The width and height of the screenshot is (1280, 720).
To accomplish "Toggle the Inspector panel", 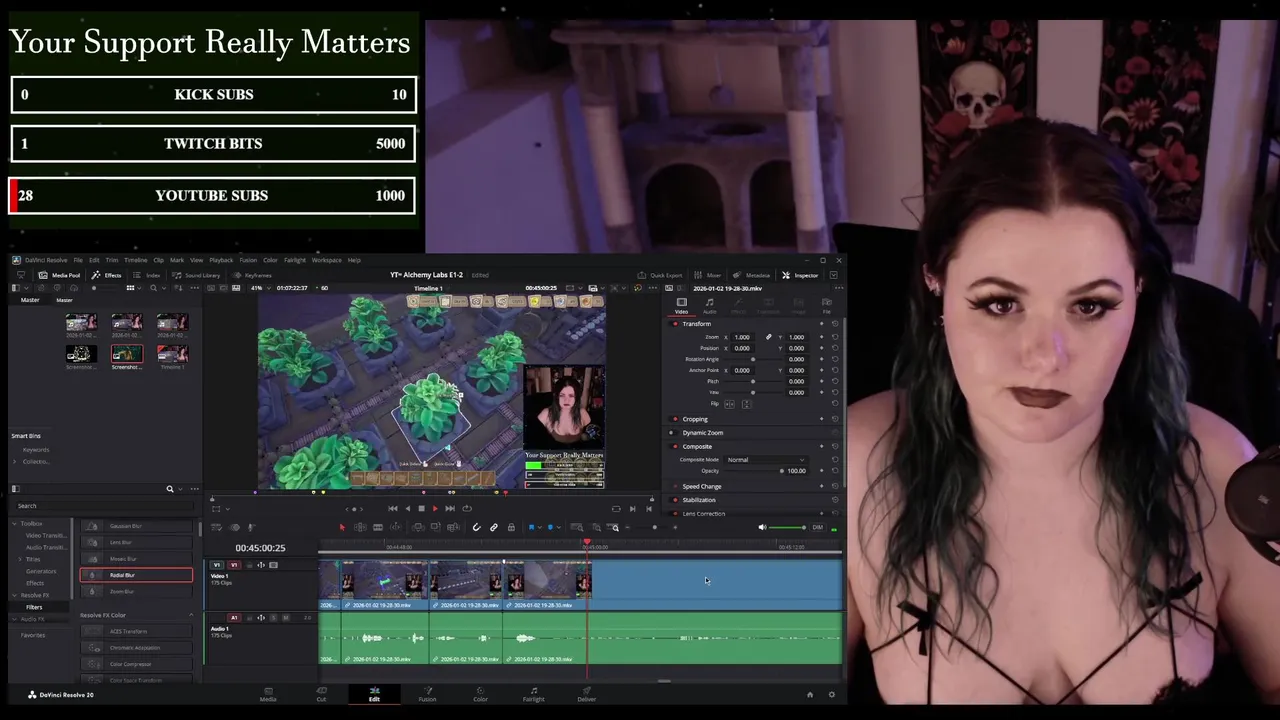I will point(800,275).
